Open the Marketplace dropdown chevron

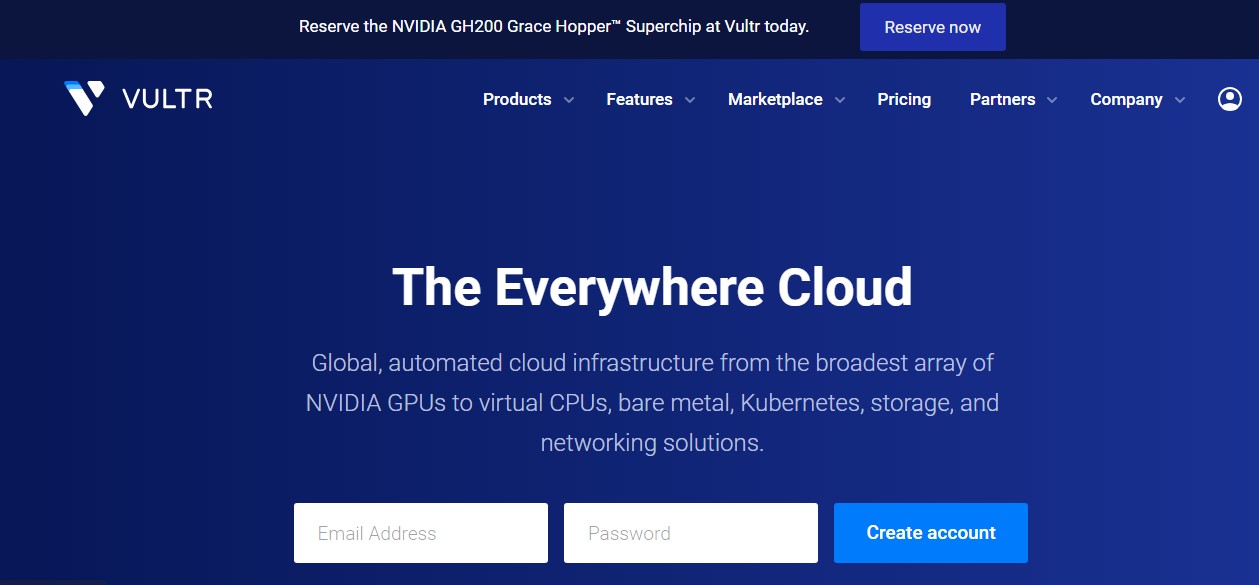(x=840, y=100)
